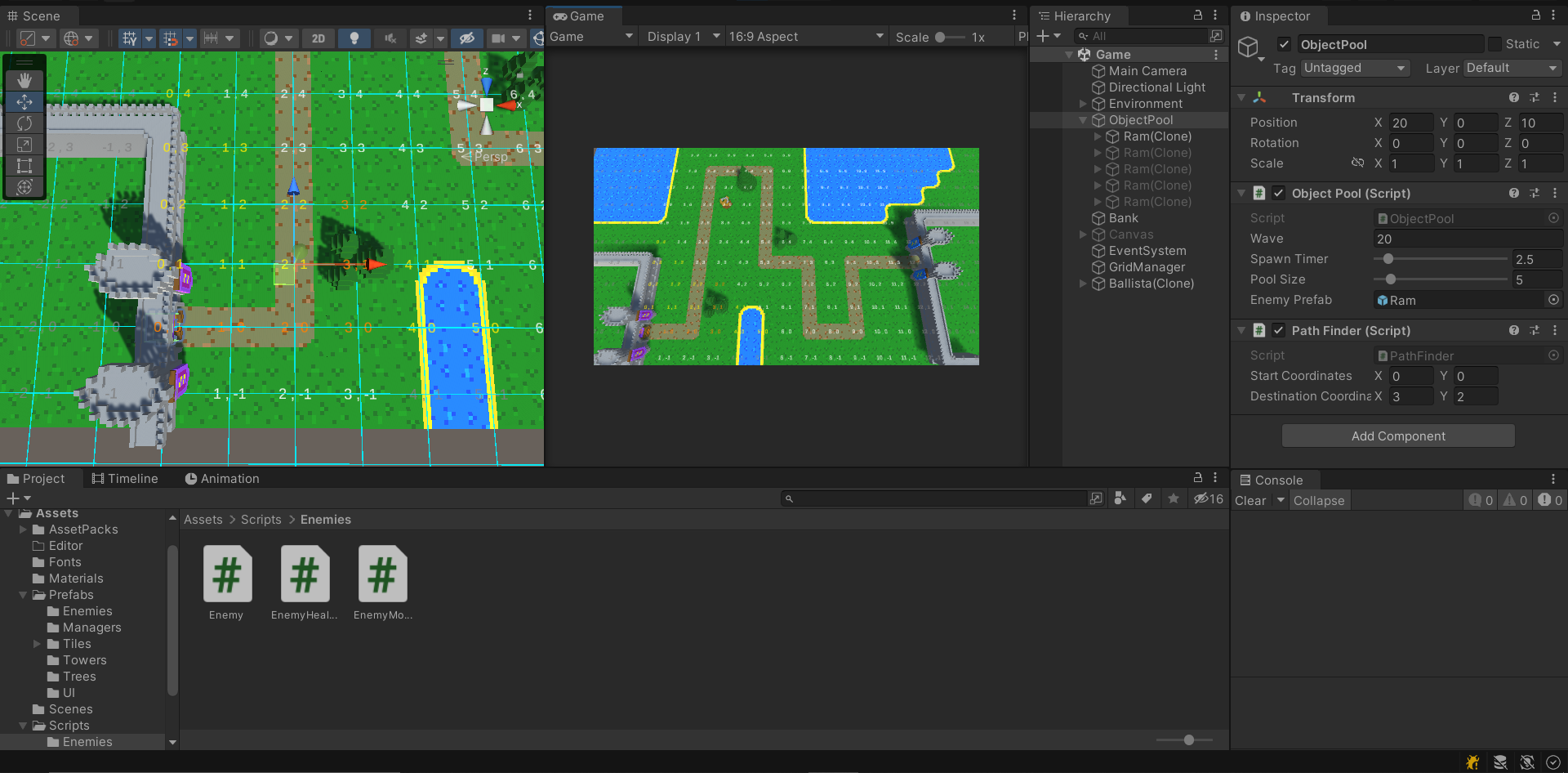Click the Add Component button
Image resolution: width=1568 pixels, height=773 pixels.
(x=1398, y=436)
